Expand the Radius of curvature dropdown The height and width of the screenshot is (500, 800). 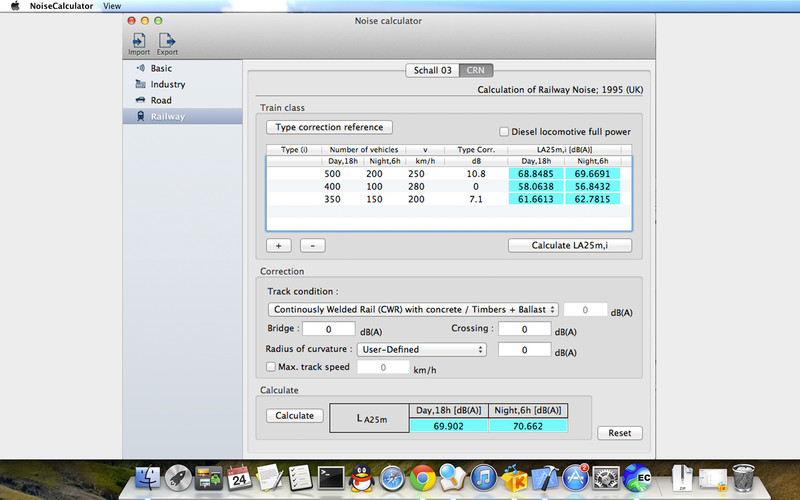(421, 349)
